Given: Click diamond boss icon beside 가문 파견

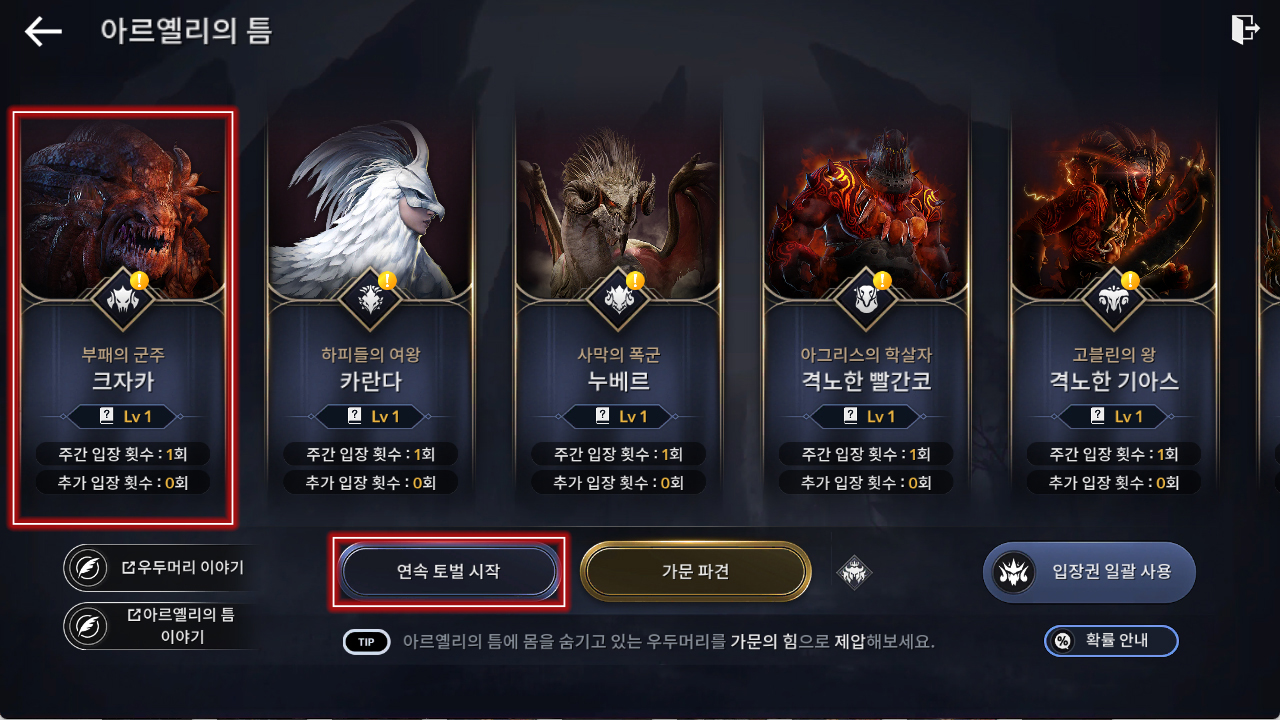Looking at the screenshot, I should pyautogui.click(x=854, y=573).
